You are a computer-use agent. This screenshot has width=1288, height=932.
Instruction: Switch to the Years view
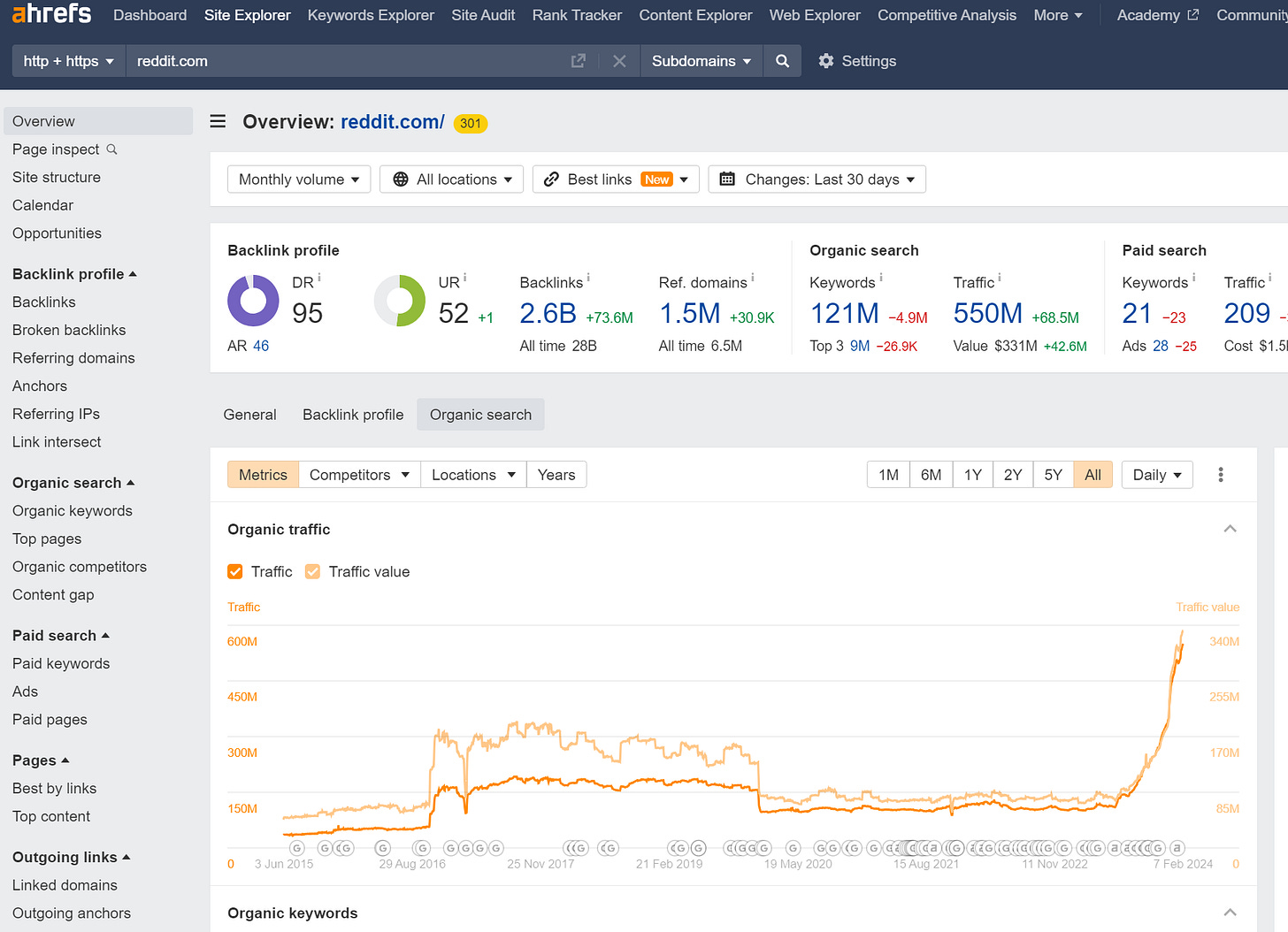[x=556, y=475]
